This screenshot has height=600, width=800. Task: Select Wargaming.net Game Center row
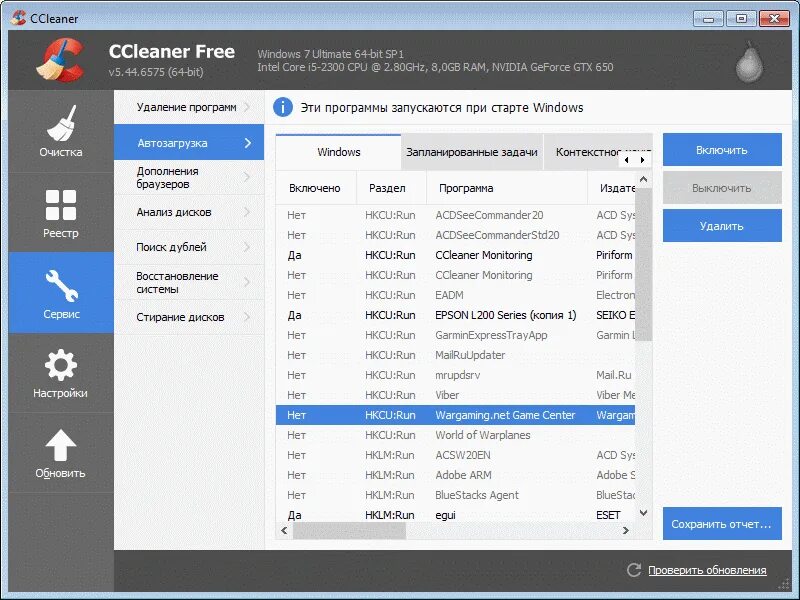point(456,415)
